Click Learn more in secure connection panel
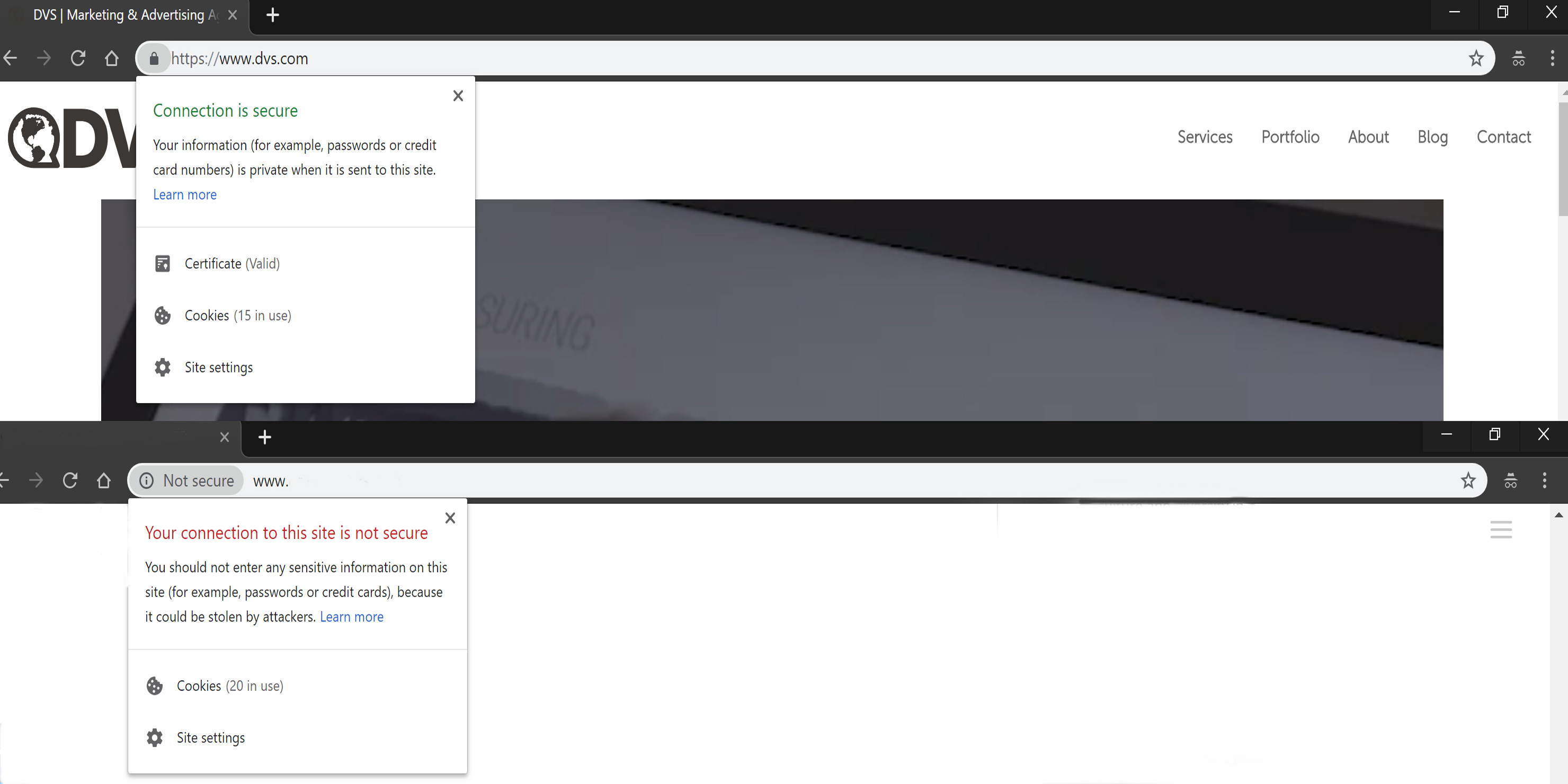The height and width of the screenshot is (784, 1568). pos(184,194)
